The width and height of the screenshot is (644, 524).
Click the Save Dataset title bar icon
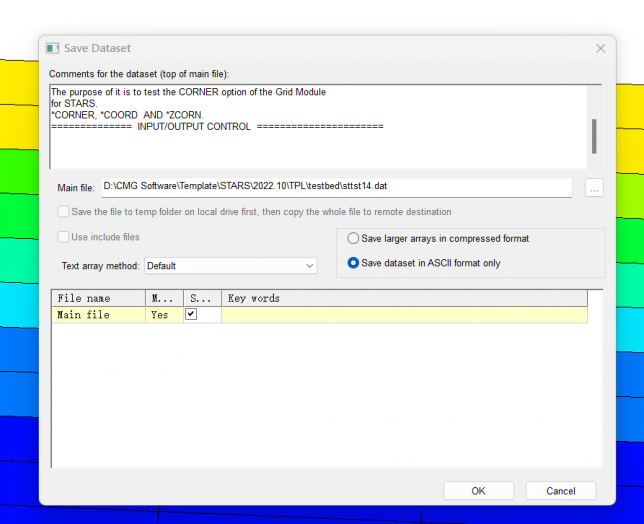(53, 48)
